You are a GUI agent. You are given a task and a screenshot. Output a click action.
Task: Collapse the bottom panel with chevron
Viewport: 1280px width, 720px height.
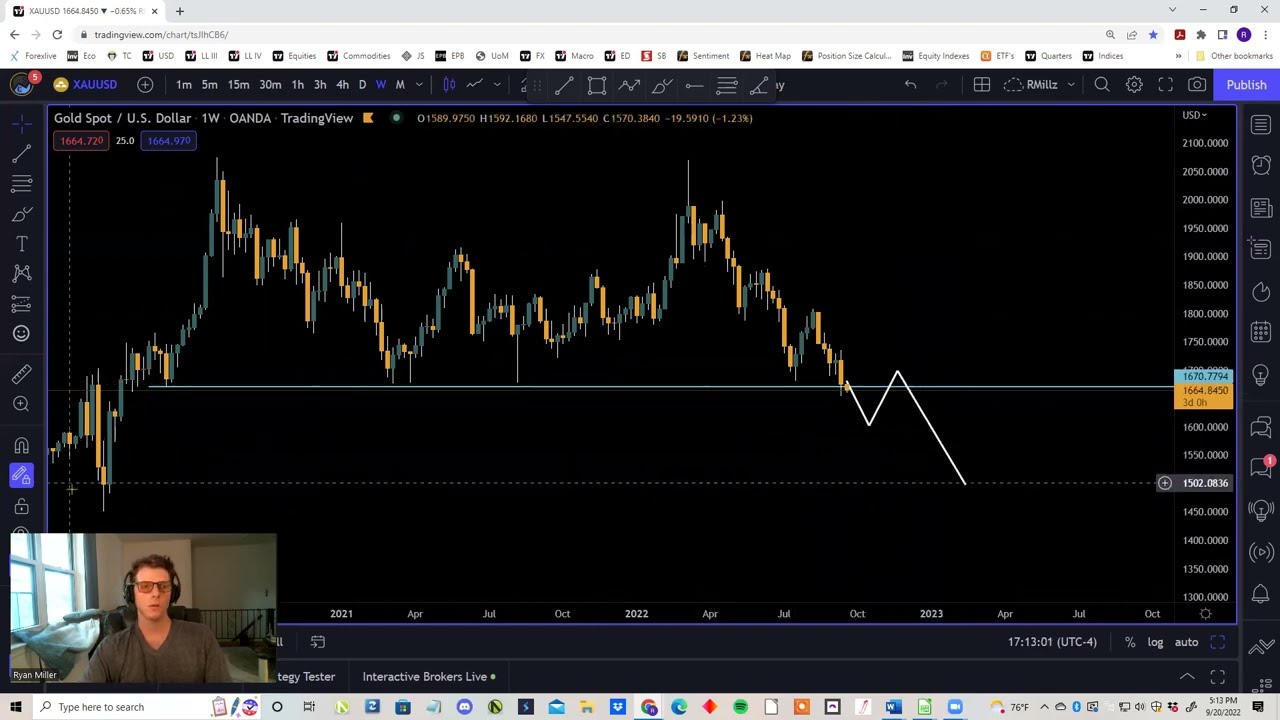[x=1187, y=677]
